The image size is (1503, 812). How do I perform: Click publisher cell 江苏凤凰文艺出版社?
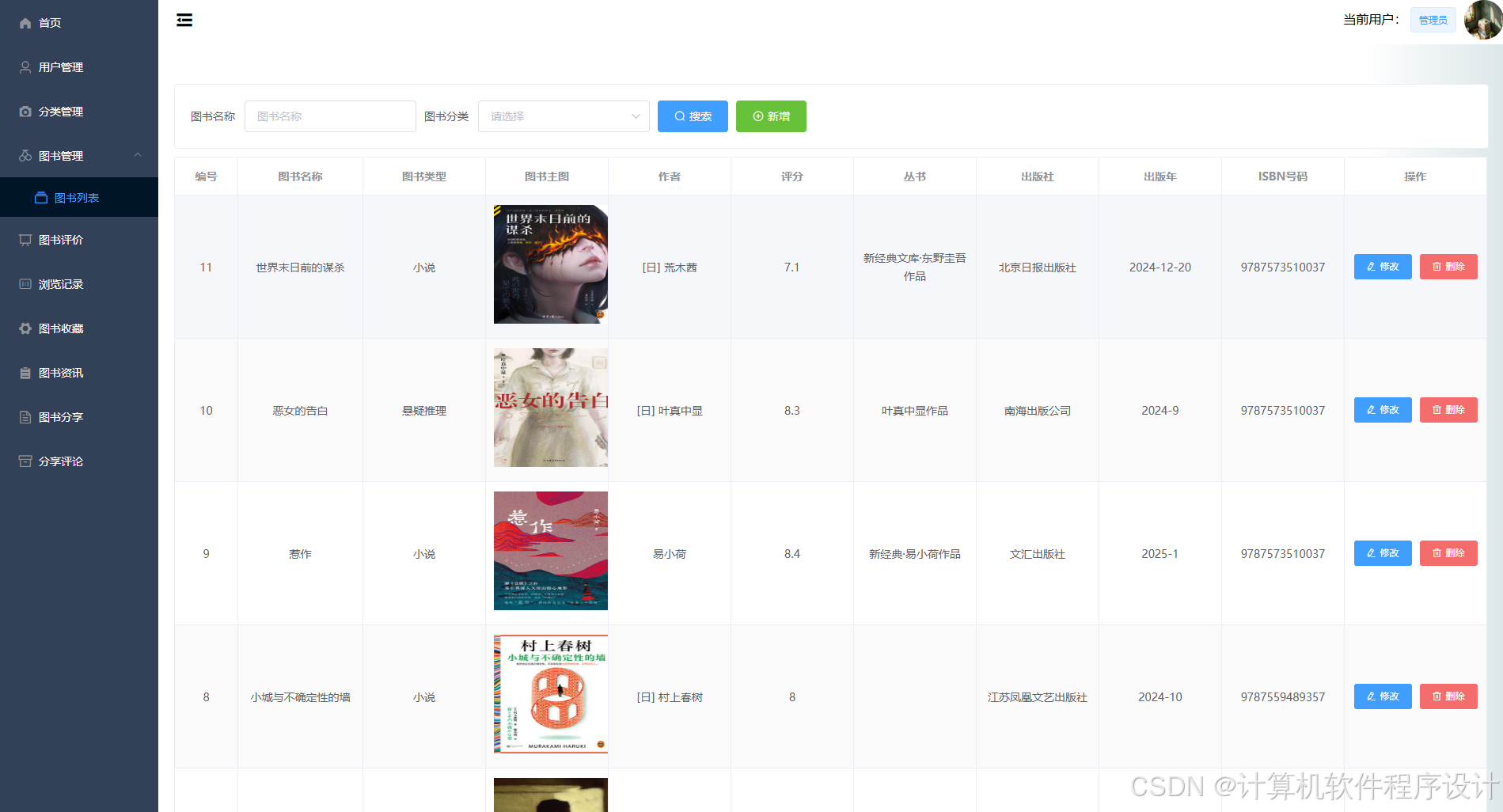click(1038, 697)
